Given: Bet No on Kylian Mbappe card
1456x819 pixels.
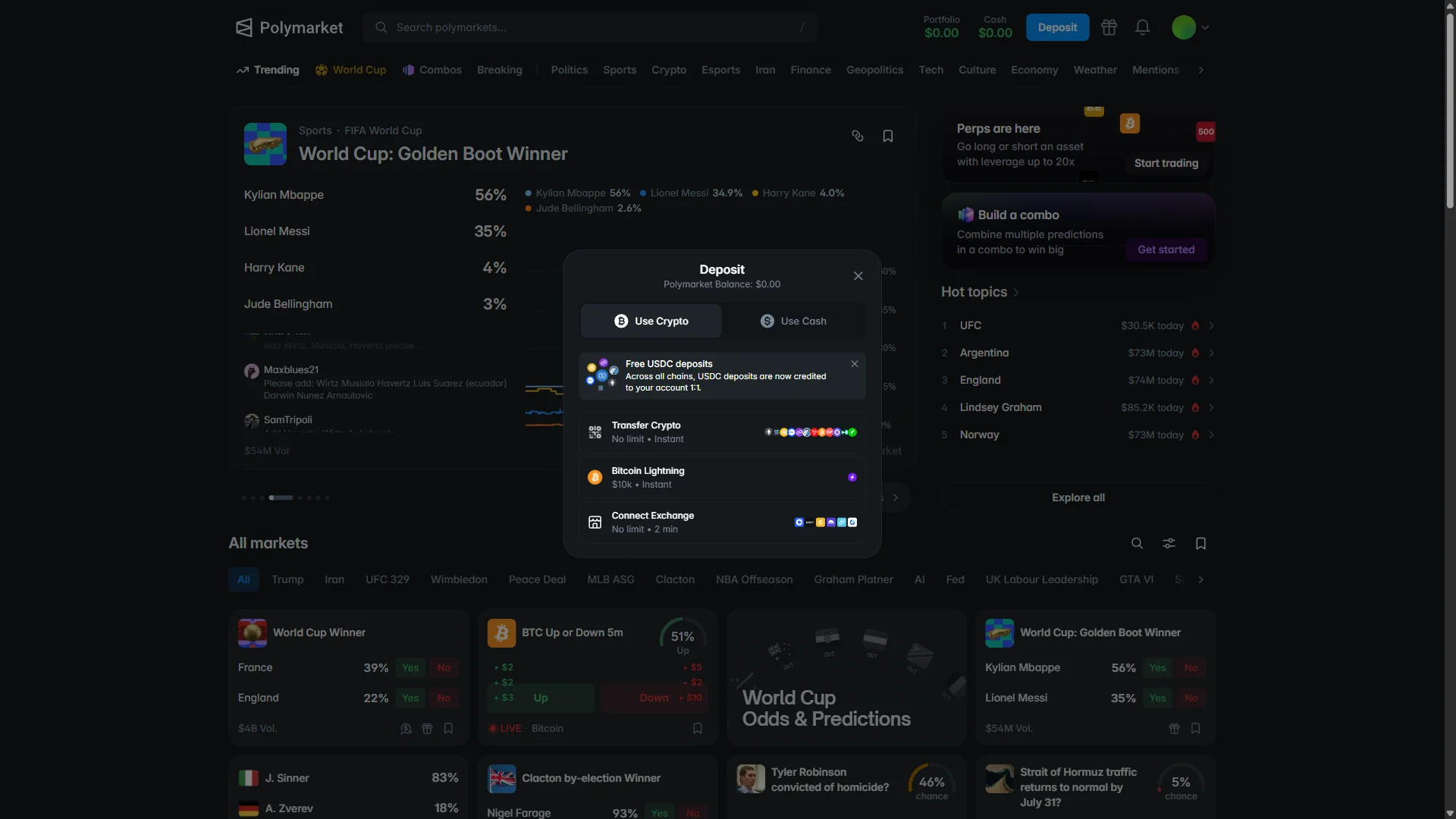Looking at the screenshot, I should tap(1191, 667).
